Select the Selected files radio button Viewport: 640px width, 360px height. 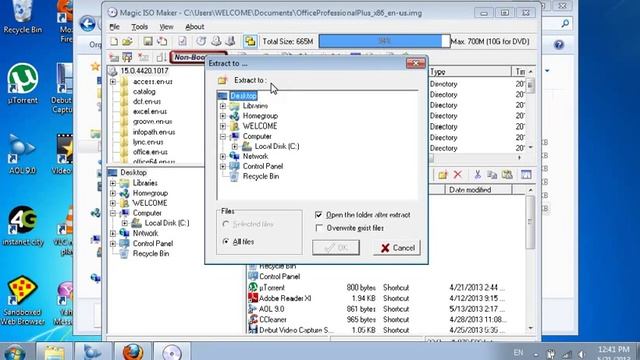coord(226,224)
